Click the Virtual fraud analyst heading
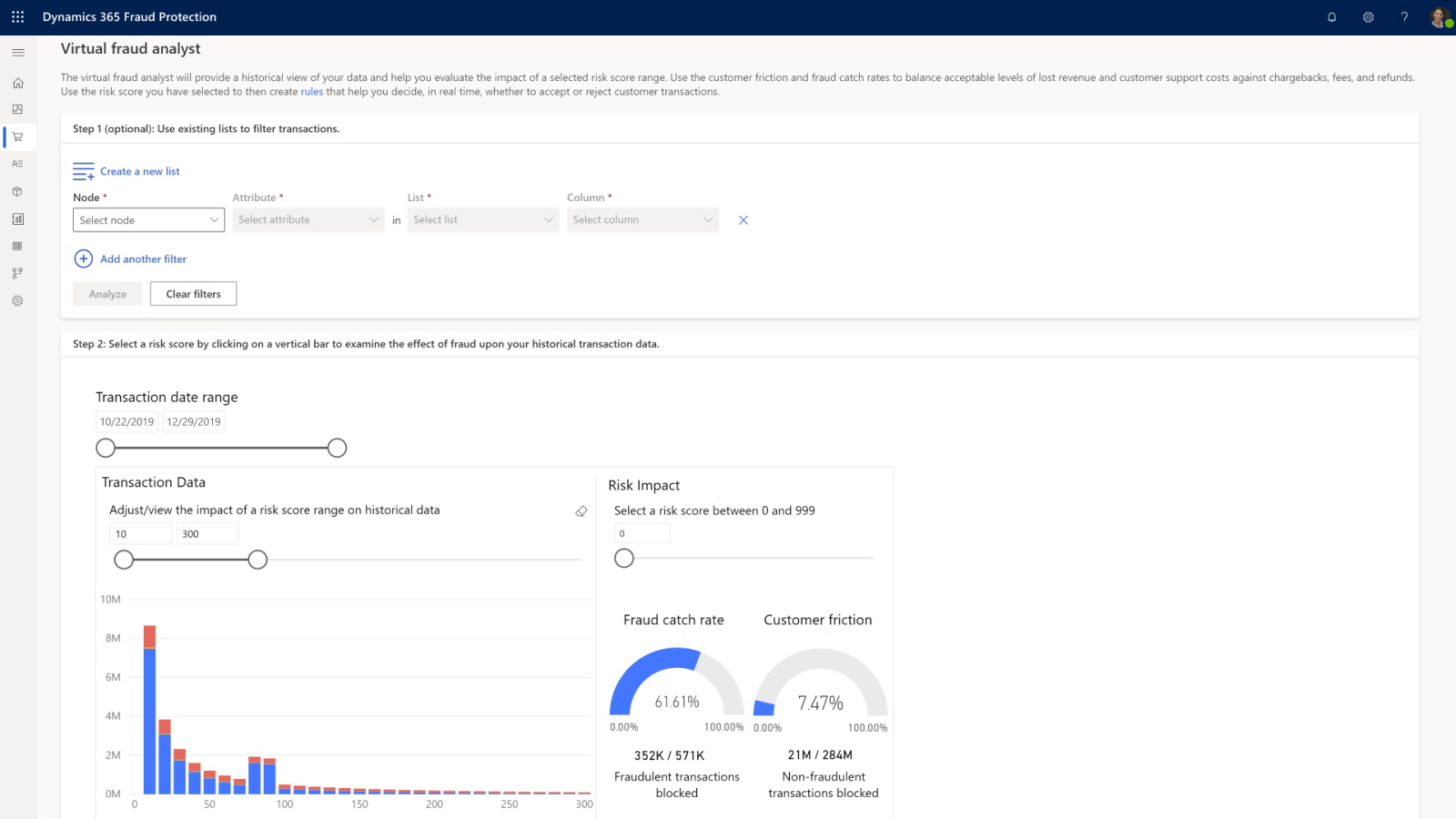The height and width of the screenshot is (819, 1456). (131, 49)
